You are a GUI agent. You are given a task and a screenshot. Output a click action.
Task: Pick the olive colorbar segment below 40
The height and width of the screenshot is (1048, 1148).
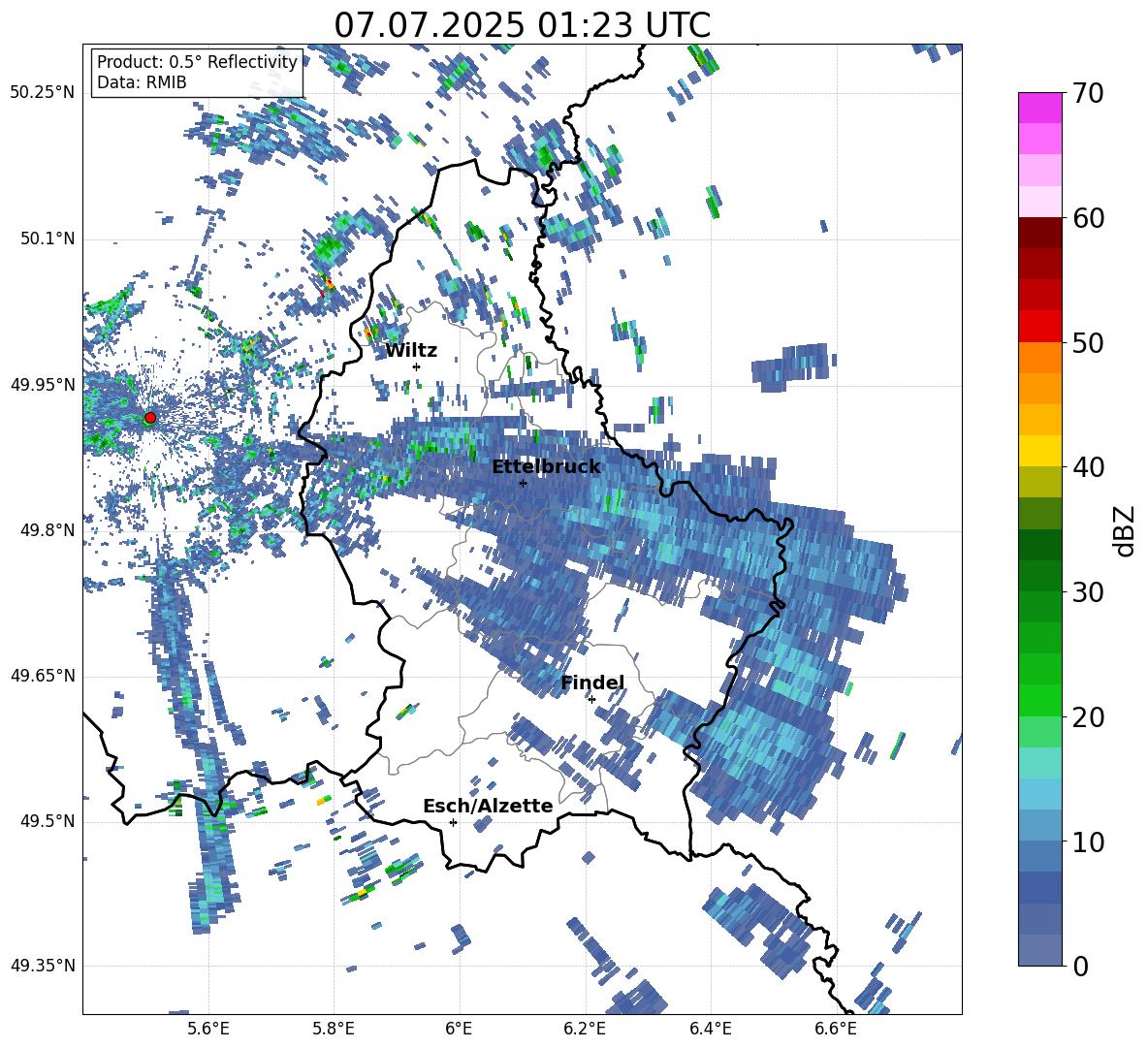click(x=1039, y=482)
